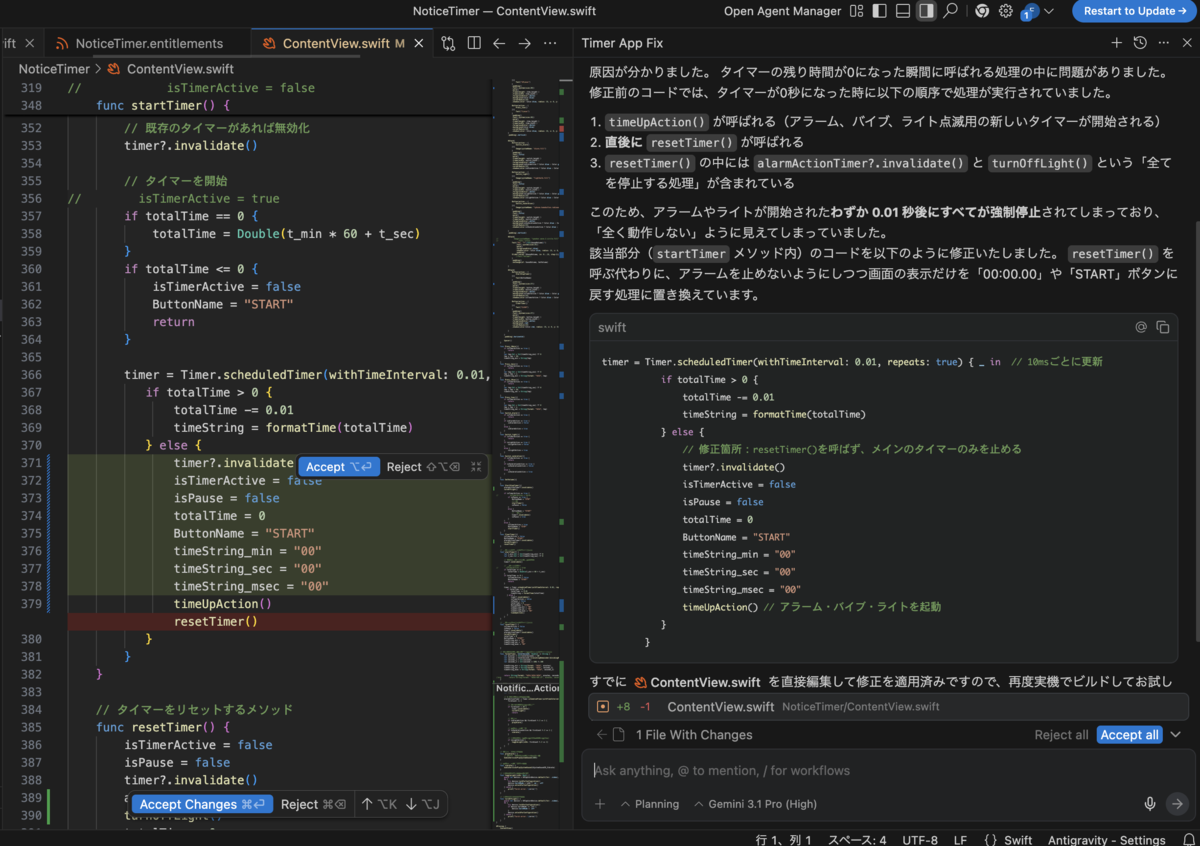Click line and column indicator 行 1、列 1
Image resolution: width=1200 pixels, height=846 pixels.
coord(784,839)
